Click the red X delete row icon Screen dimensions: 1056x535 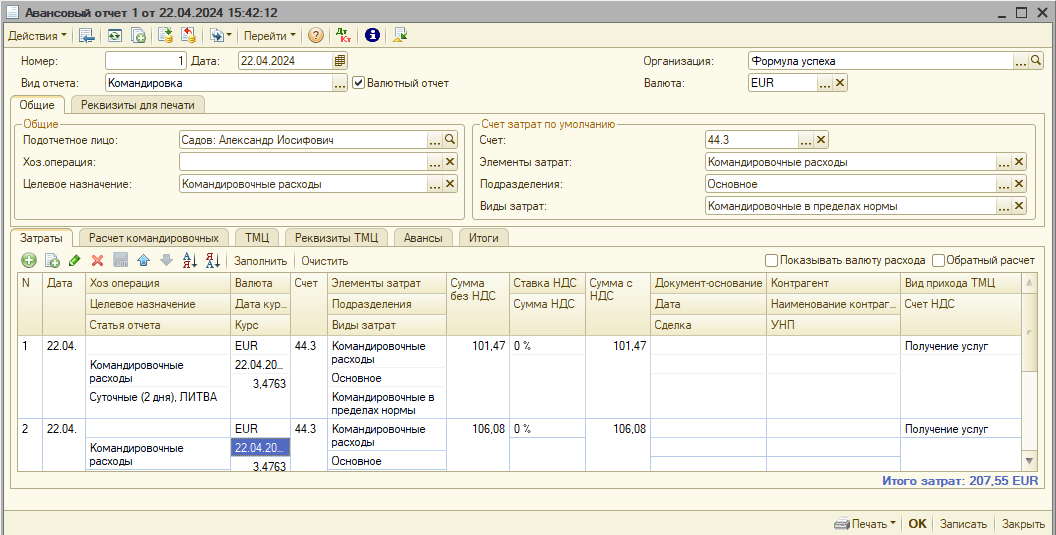98,260
